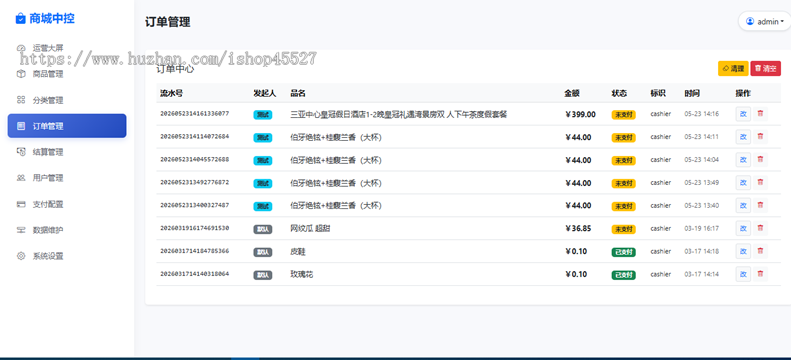This screenshot has height=360, width=791.
Task: Click order number 2026031714184785366
Action: click(x=195, y=251)
